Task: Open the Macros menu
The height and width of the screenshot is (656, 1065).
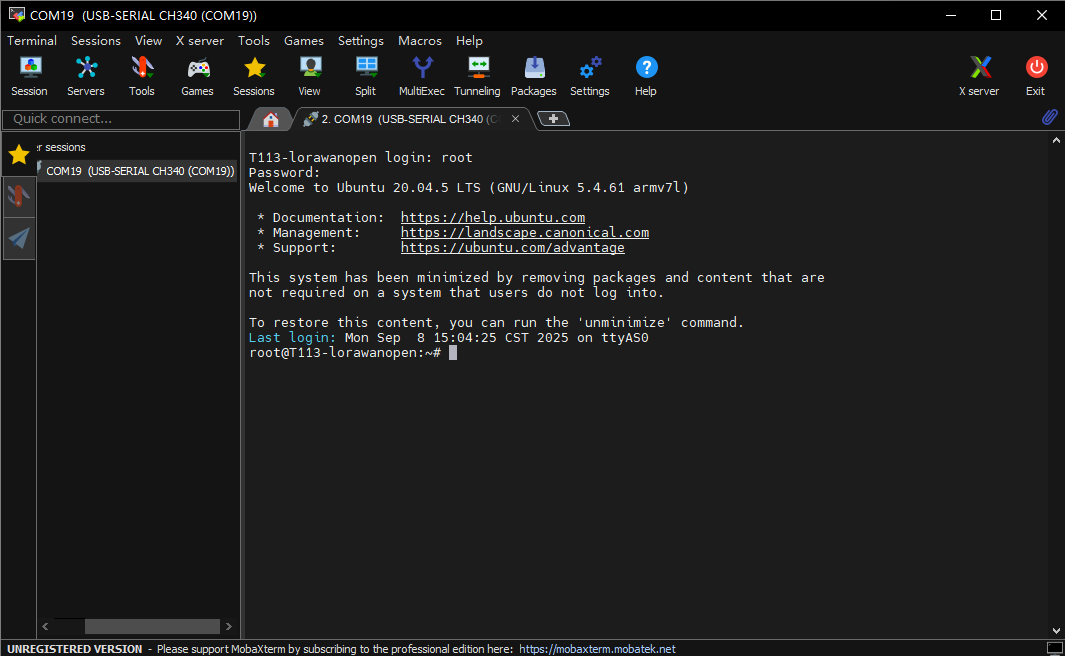Action: (420, 41)
